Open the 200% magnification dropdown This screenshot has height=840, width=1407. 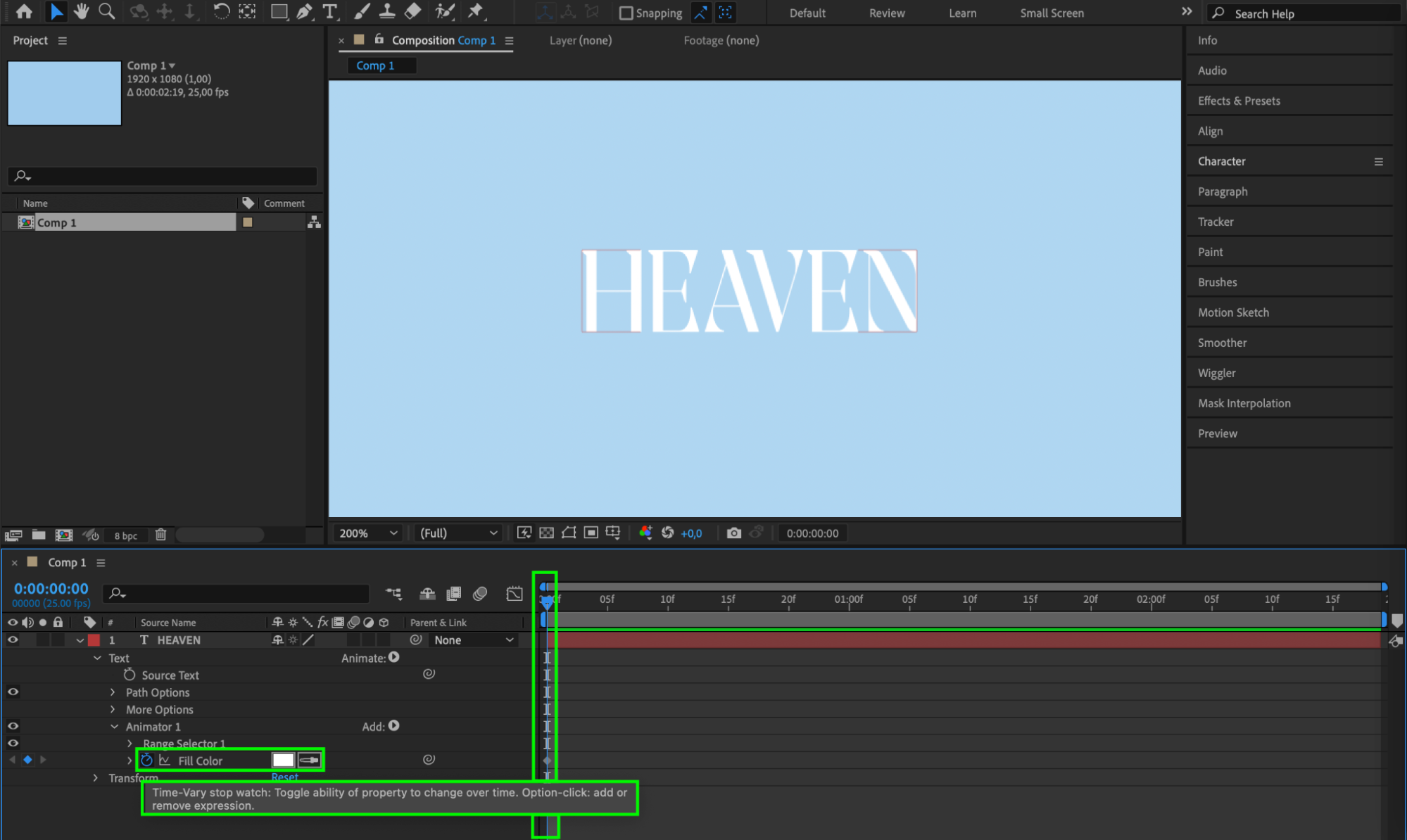pyautogui.click(x=368, y=533)
